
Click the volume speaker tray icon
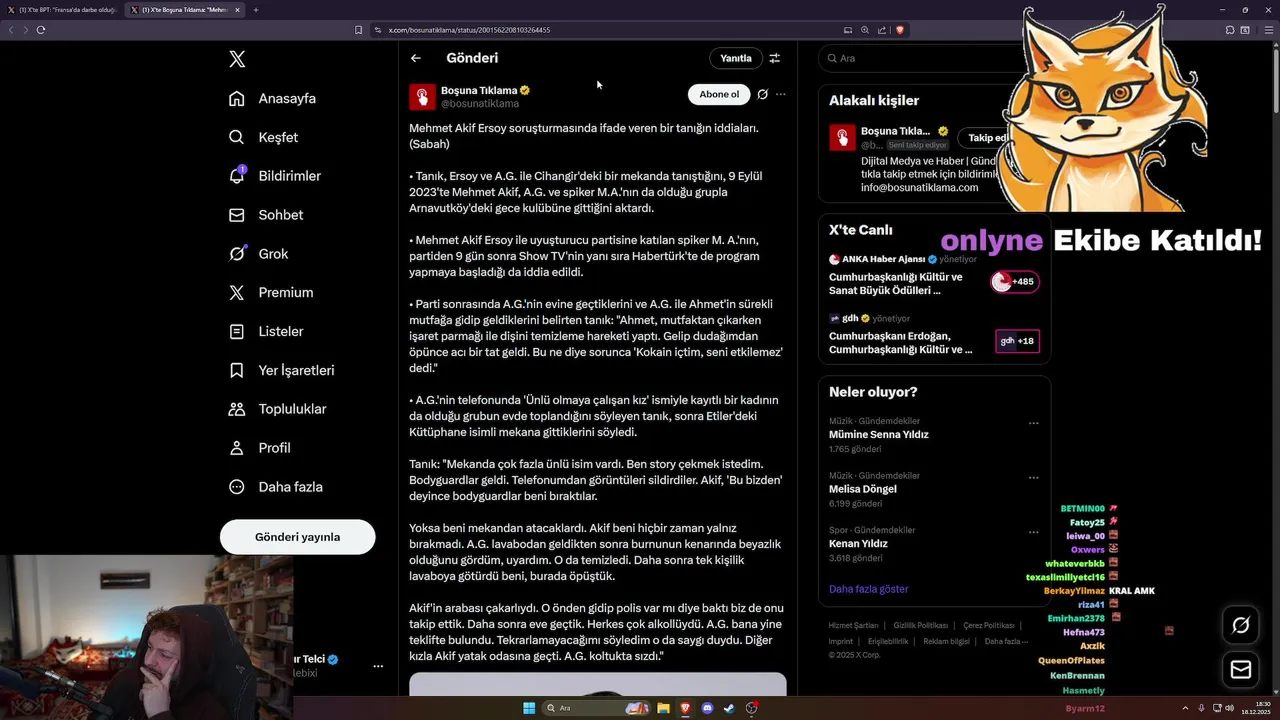[1230, 708]
